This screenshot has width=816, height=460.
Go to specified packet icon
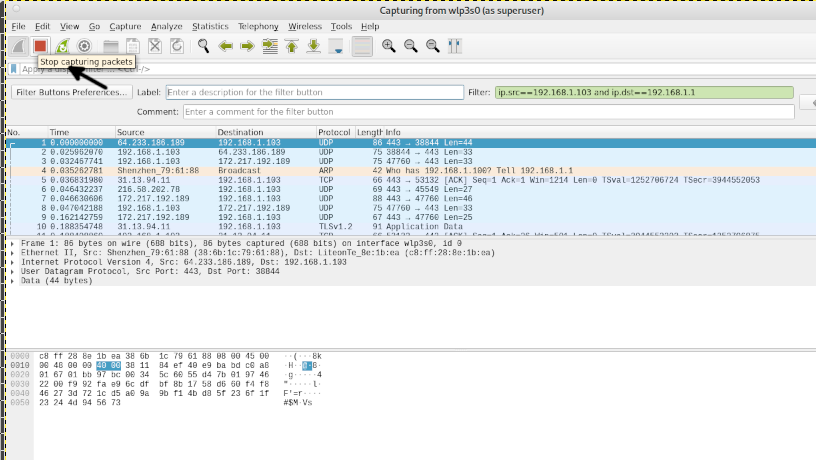point(270,46)
